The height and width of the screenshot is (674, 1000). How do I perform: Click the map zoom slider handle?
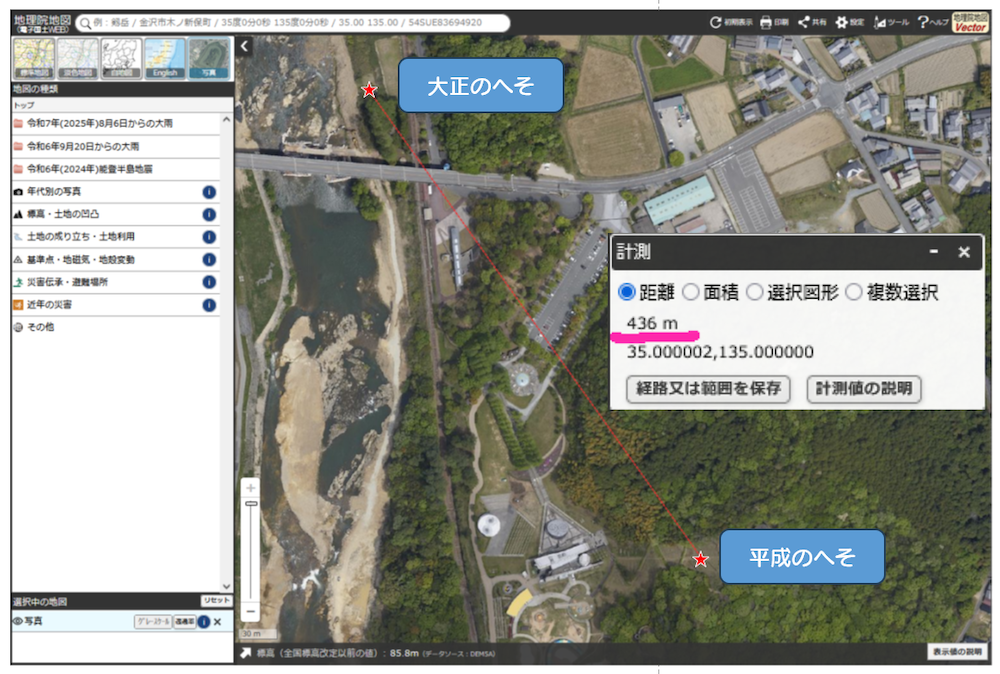(x=251, y=504)
